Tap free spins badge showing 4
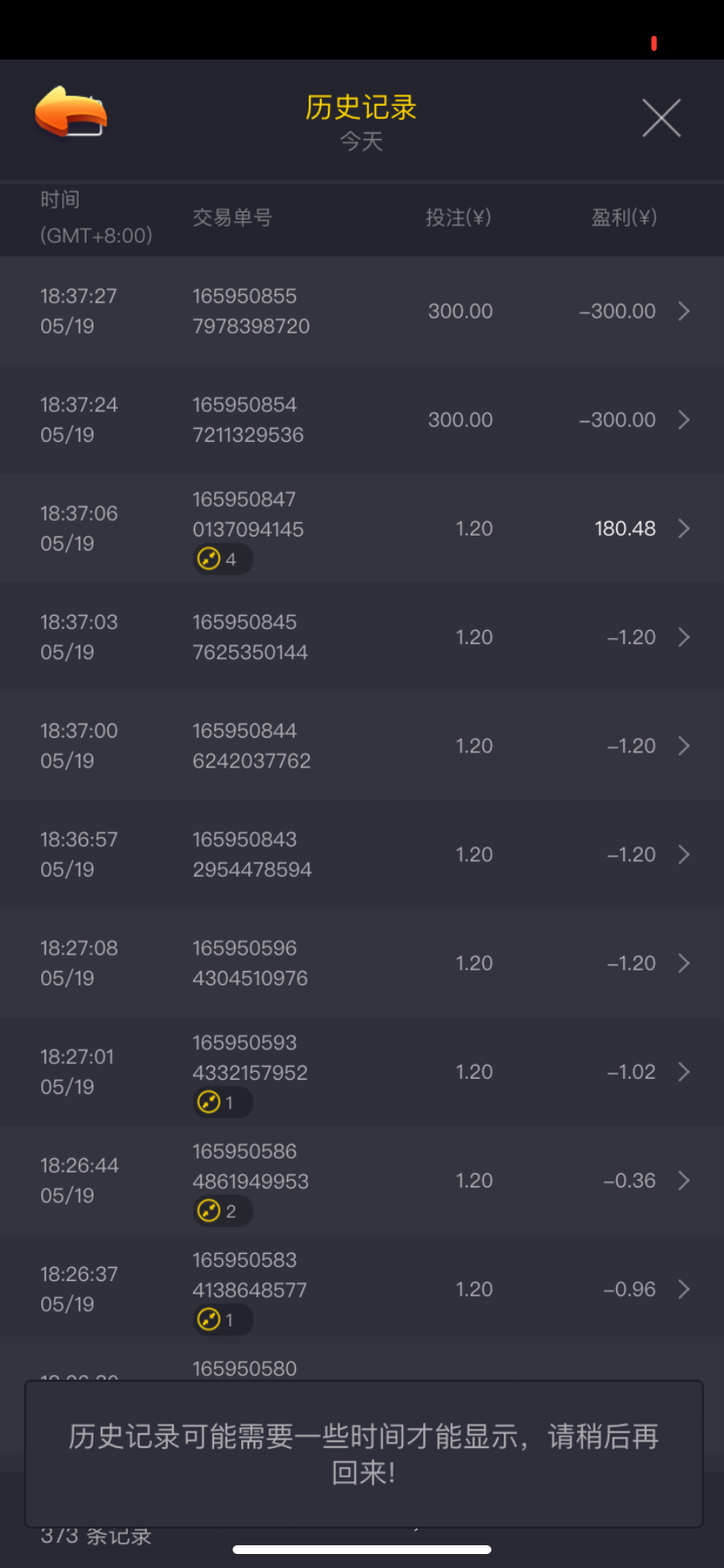This screenshot has height=1568, width=724. (x=222, y=559)
